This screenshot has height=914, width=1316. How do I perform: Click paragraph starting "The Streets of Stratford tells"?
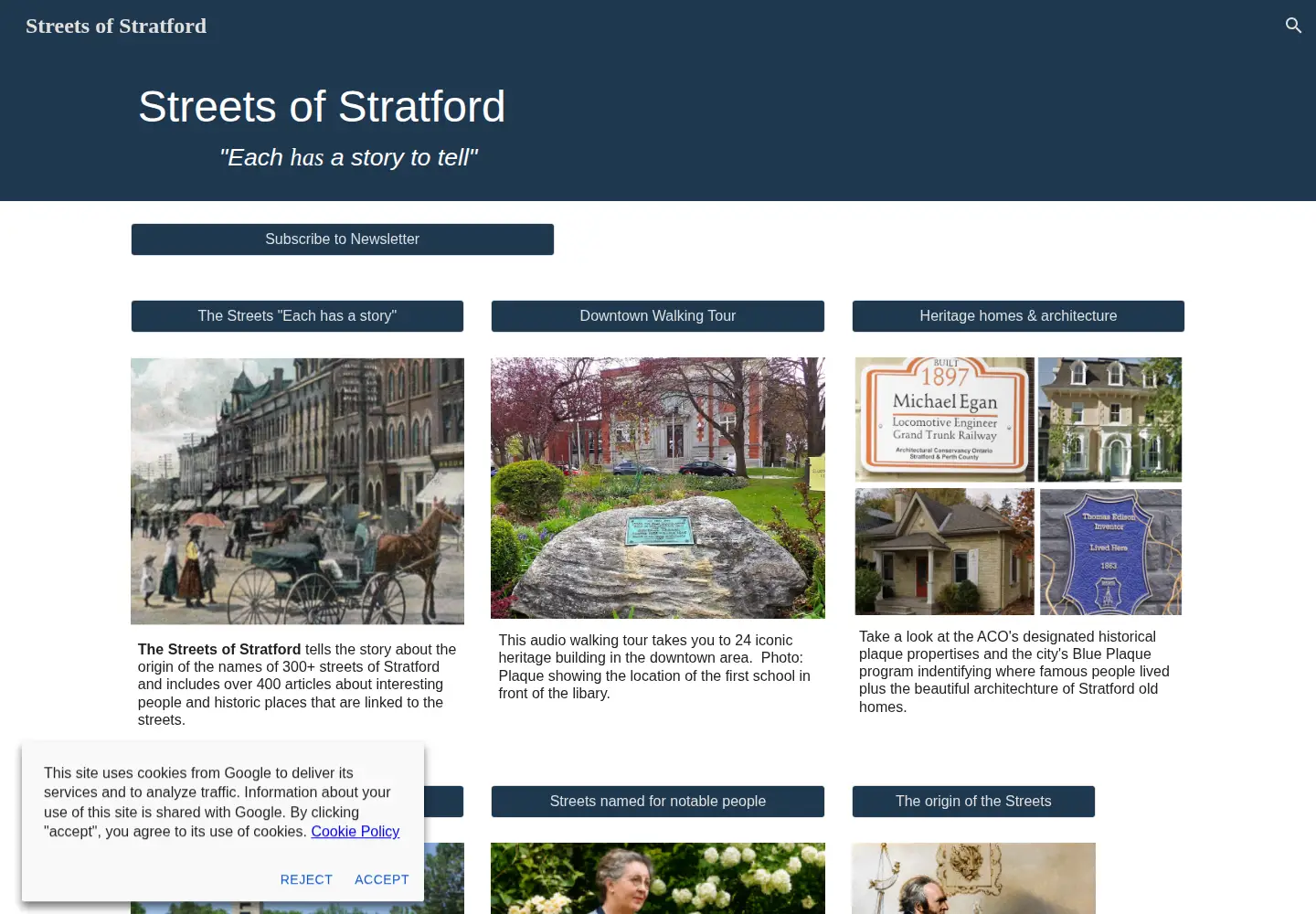(297, 685)
